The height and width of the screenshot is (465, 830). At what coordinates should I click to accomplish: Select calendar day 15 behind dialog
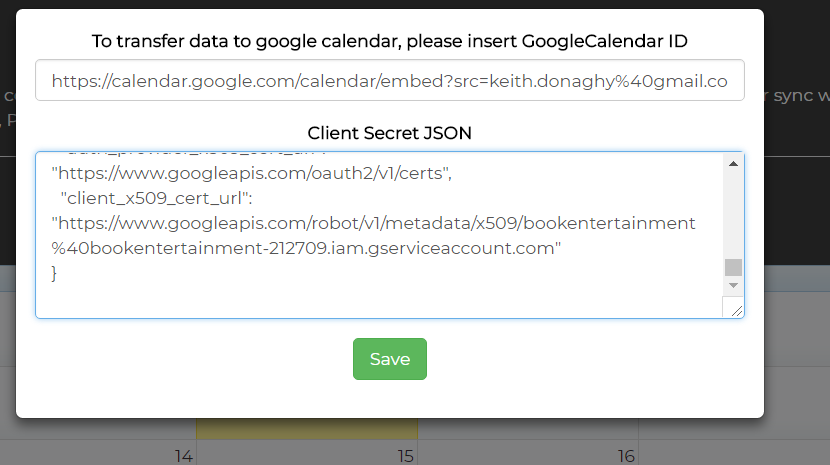405,455
